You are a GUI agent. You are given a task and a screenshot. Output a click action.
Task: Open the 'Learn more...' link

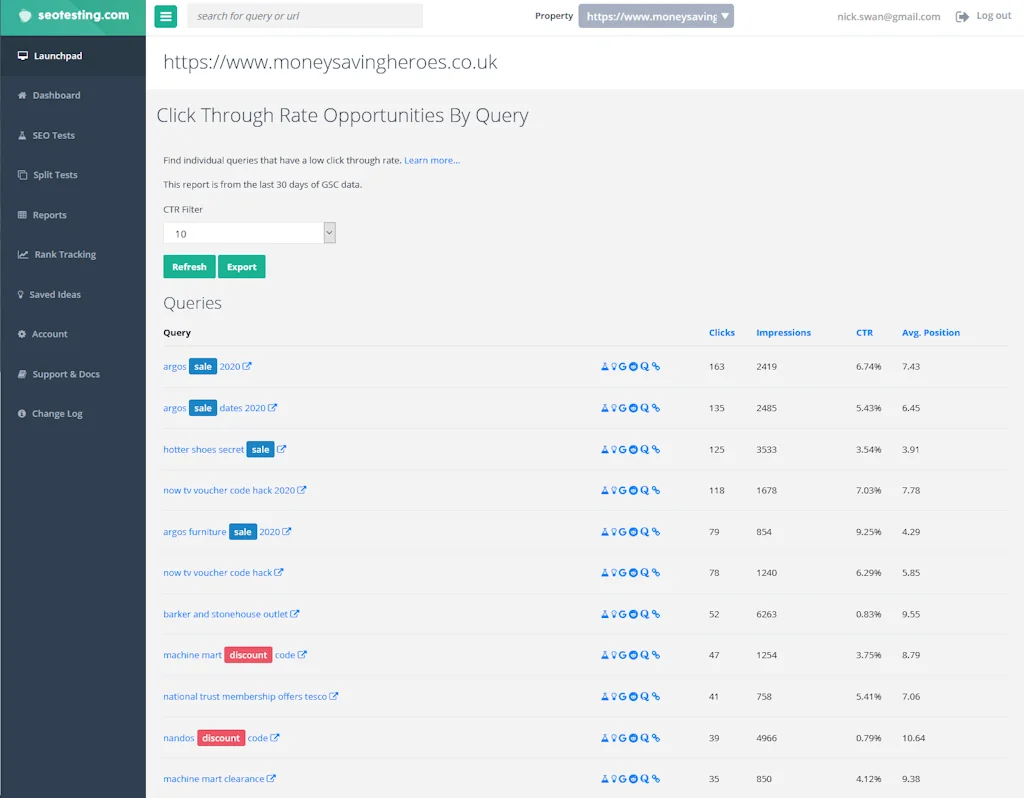tap(431, 159)
